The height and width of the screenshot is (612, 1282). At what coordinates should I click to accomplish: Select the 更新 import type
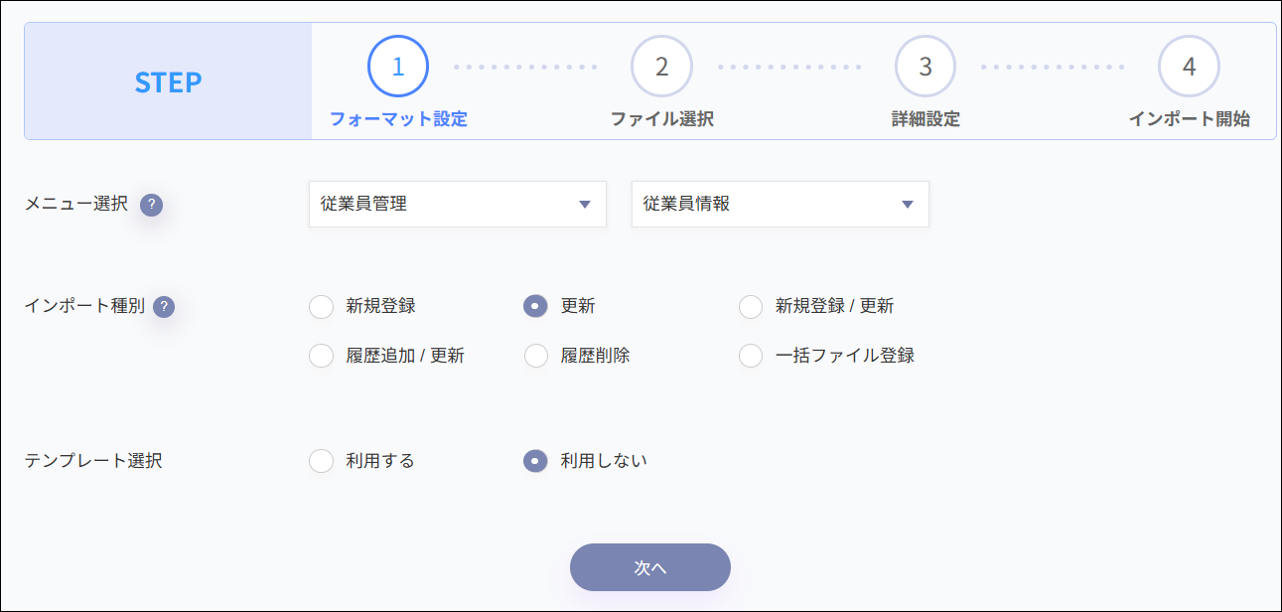point(535,307)
